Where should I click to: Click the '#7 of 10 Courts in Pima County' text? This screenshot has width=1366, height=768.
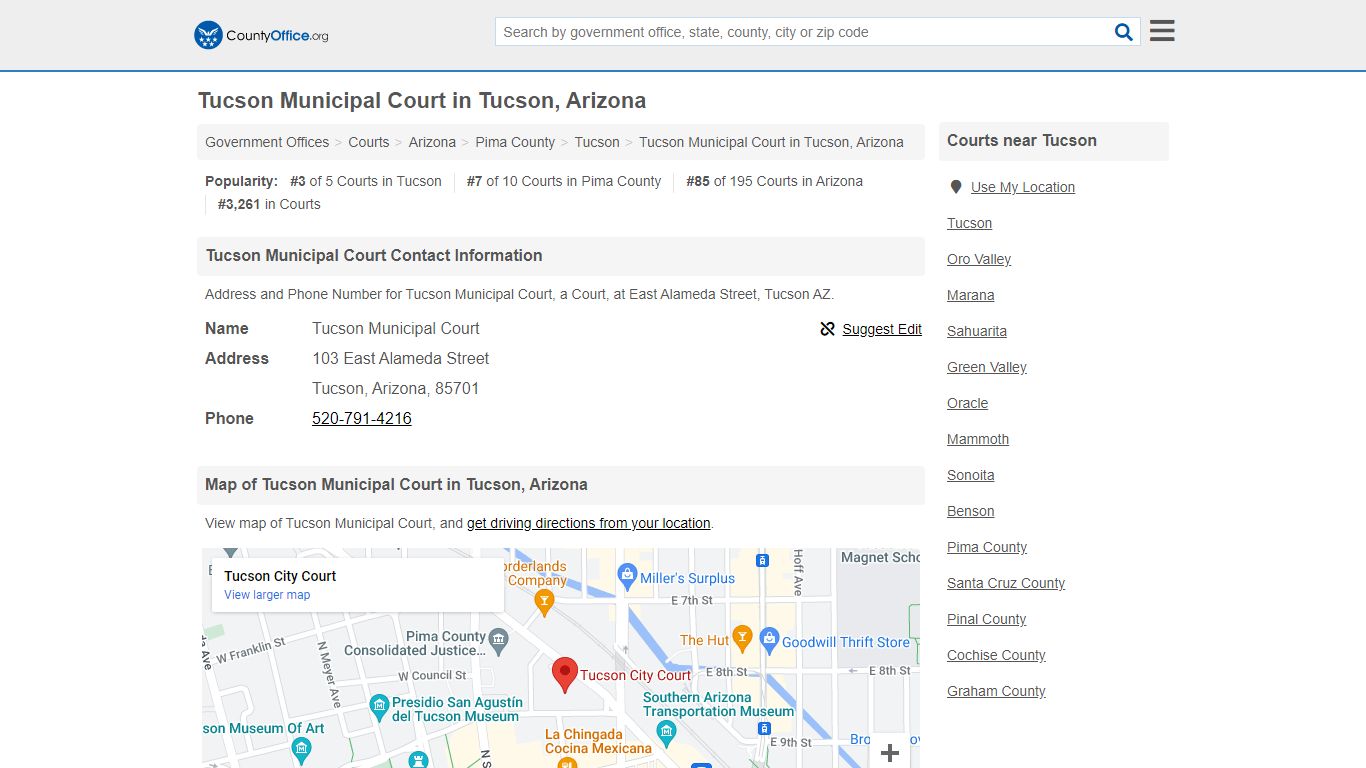(564, 181)
